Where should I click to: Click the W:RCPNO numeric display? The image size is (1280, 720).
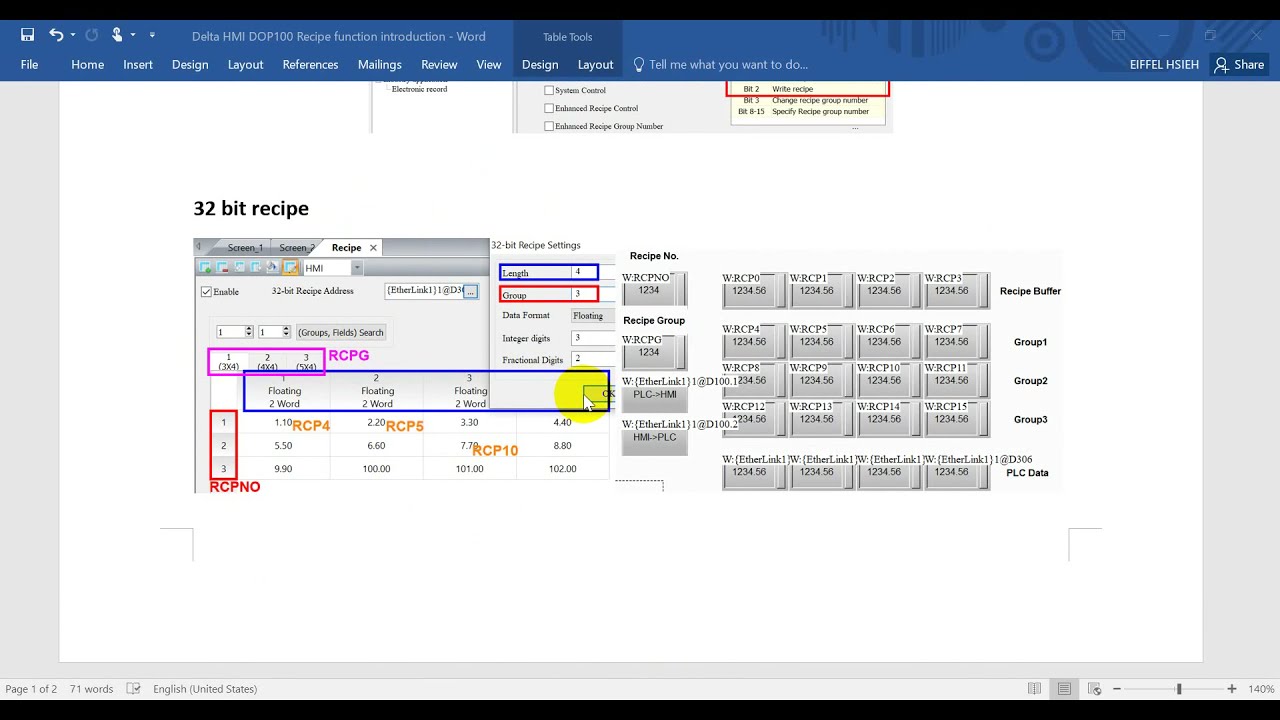click(654, 290)
